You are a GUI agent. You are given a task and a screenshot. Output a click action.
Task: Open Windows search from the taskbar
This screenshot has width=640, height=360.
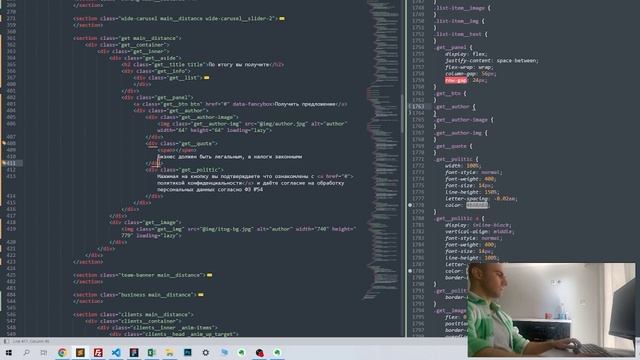[27, 353]
